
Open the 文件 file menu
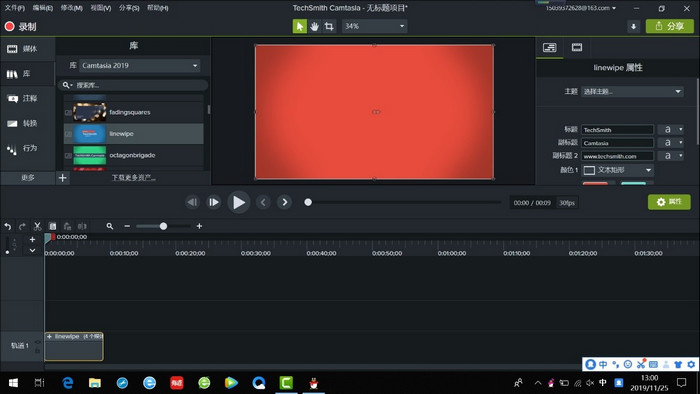click(x=14, y=8)
